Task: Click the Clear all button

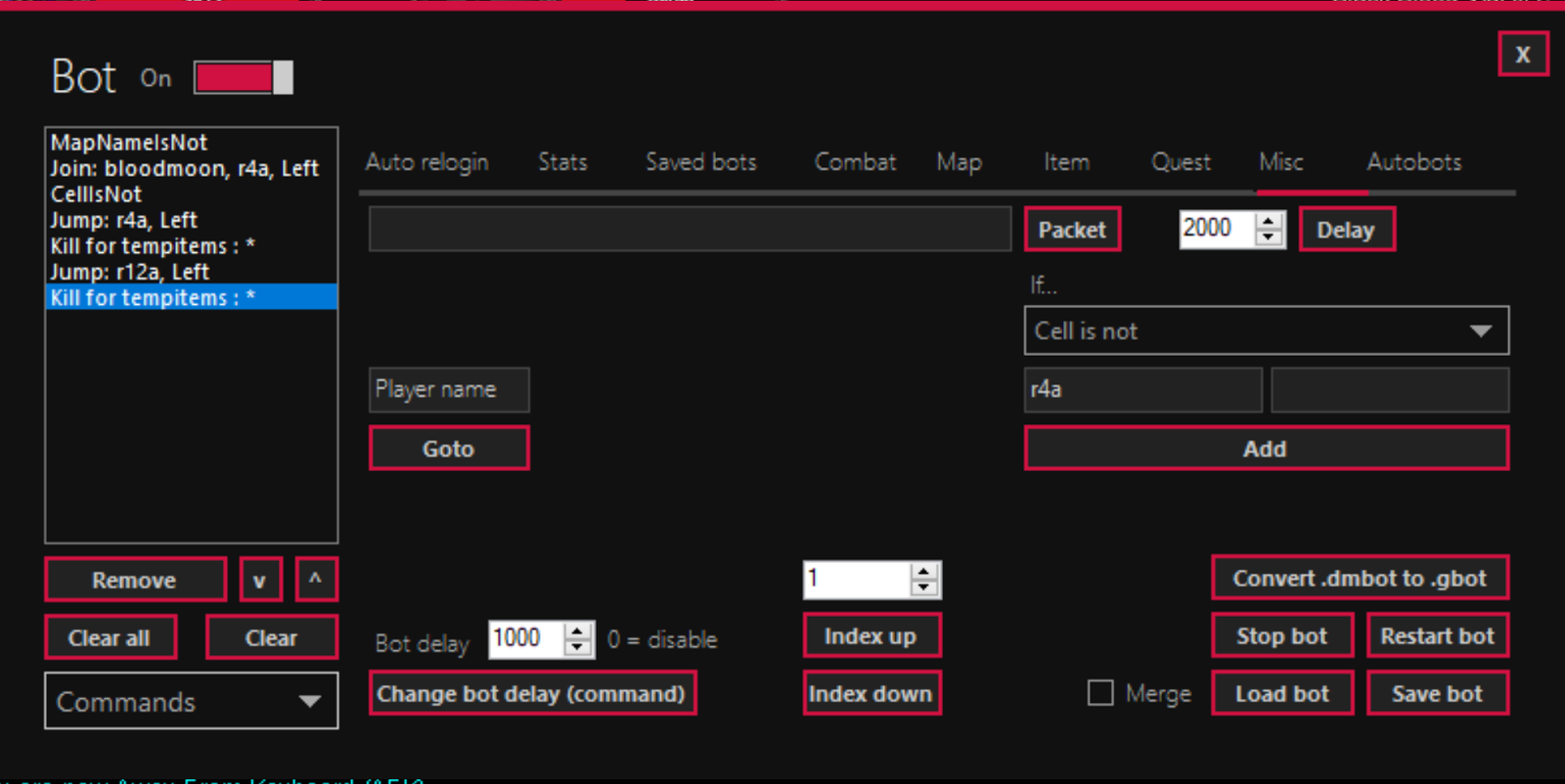Action: pyautogui.click(x=110, y=637)
